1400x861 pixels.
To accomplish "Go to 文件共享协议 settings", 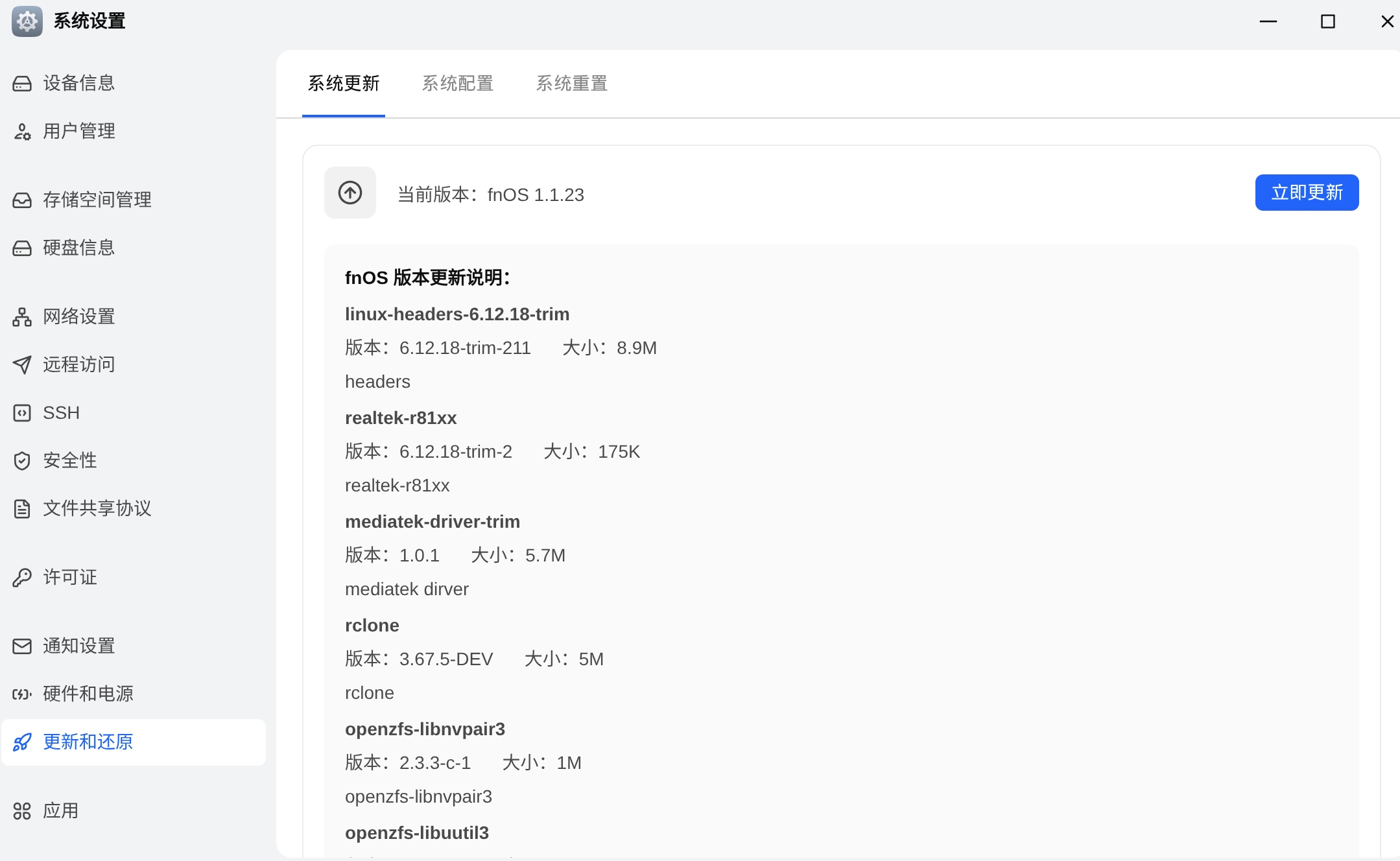I will pyautogui.click(x=97, y=508).
